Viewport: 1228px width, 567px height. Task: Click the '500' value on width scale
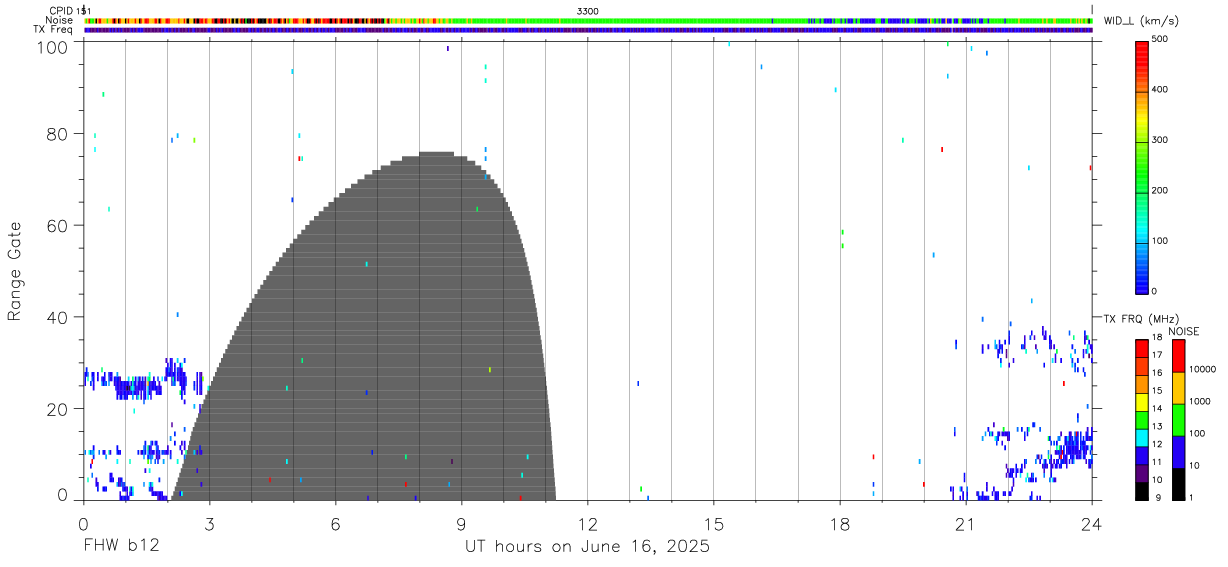pyautogui.click(x=1161, y=39)
